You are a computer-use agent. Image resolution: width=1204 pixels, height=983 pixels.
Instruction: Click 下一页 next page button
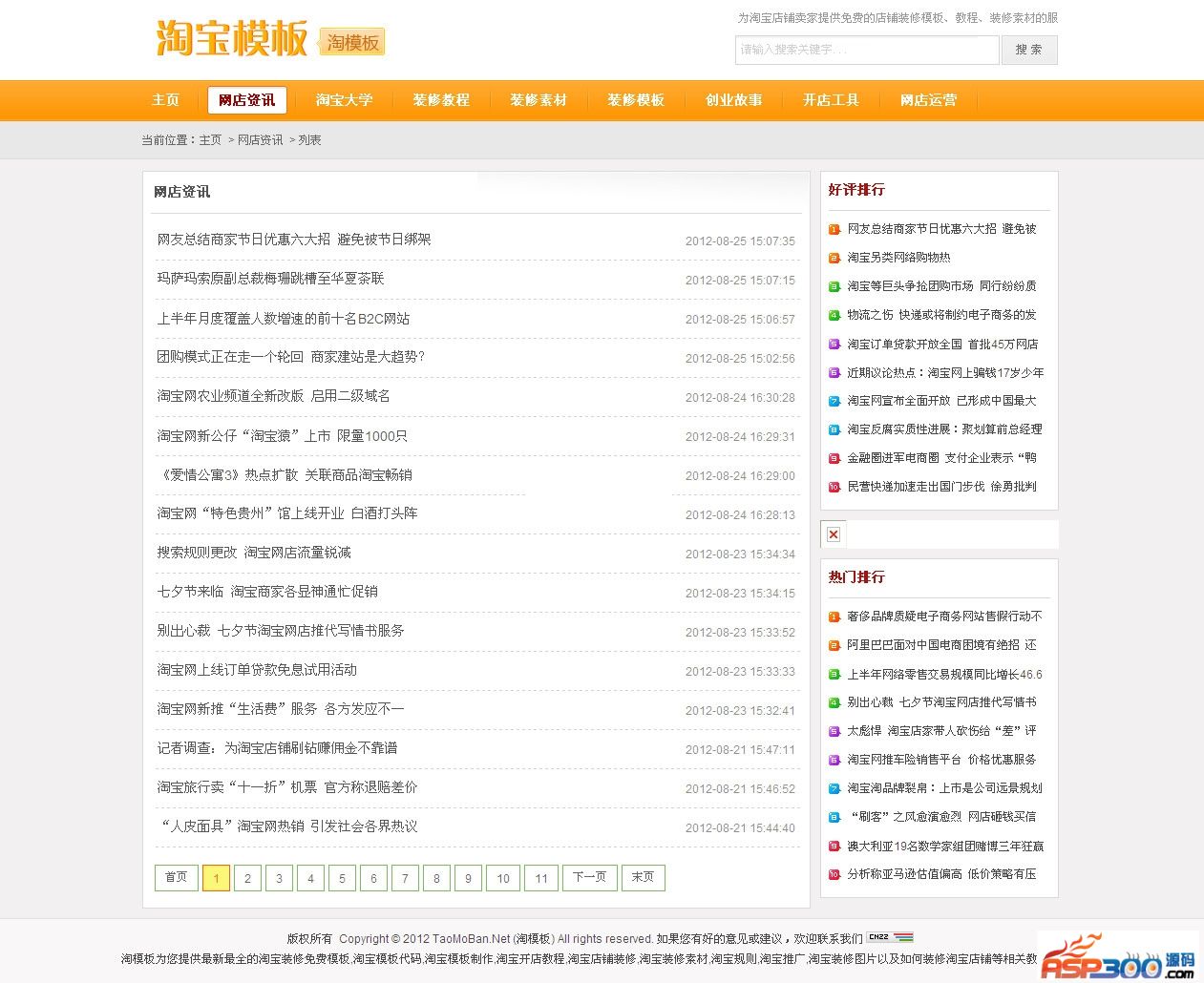point(590,877)
